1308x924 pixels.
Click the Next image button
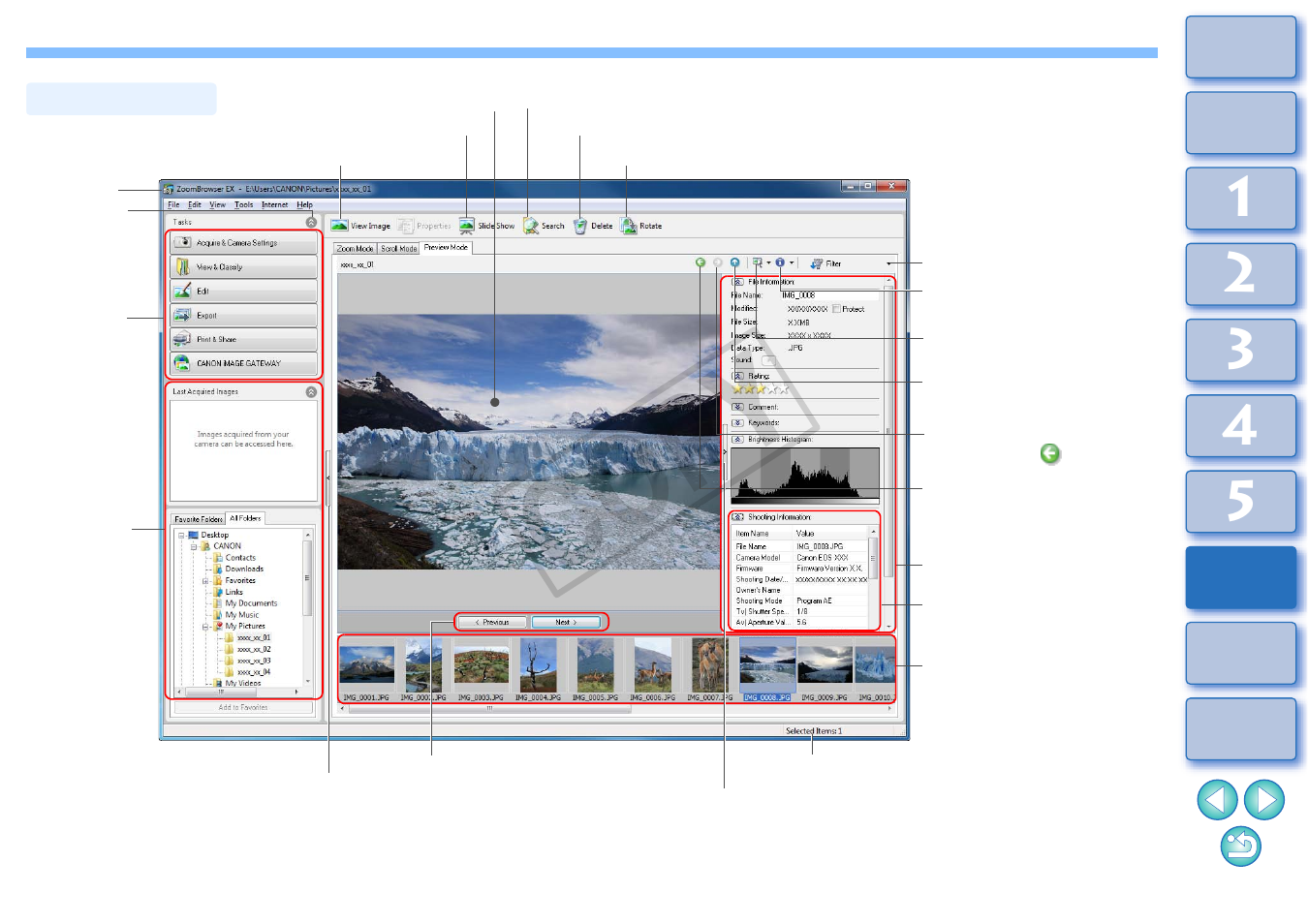pyautogui.click(x=566, y=622)
